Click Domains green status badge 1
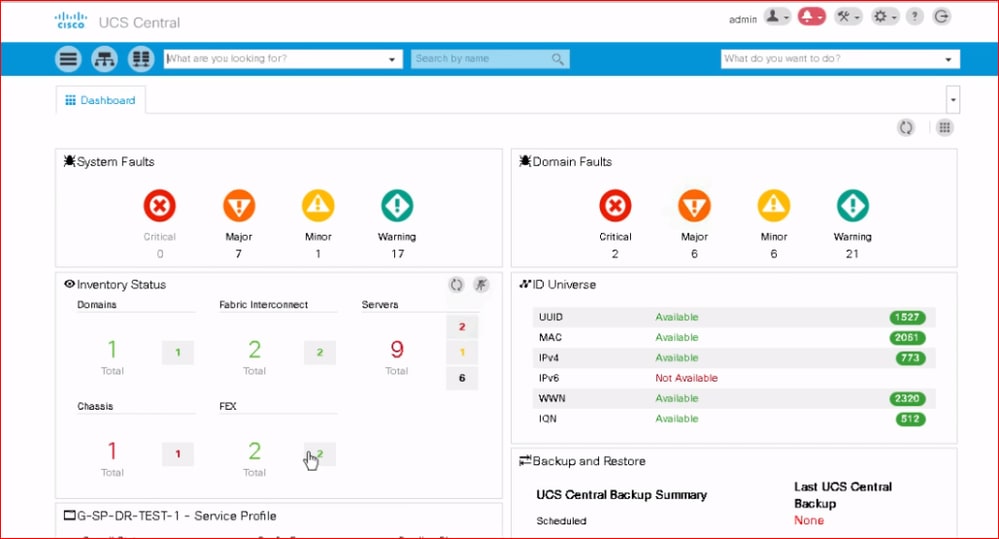Screen dimensions: 999x539 [178, 352]
